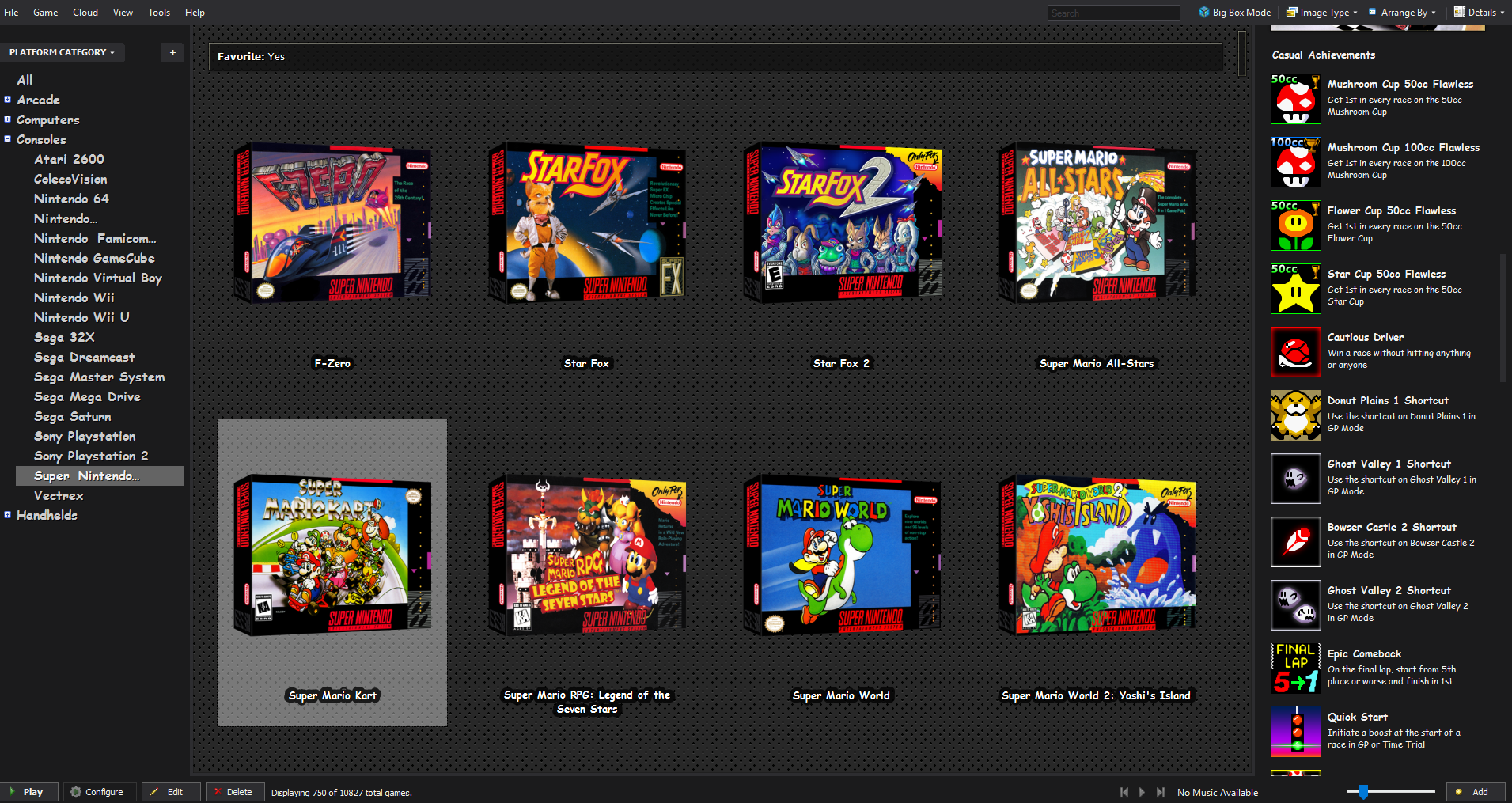Screen dimensions: 1512x803
Task: Click the Ghost Valley 2 Shortcut icon
Action: tap(1295, 605)
